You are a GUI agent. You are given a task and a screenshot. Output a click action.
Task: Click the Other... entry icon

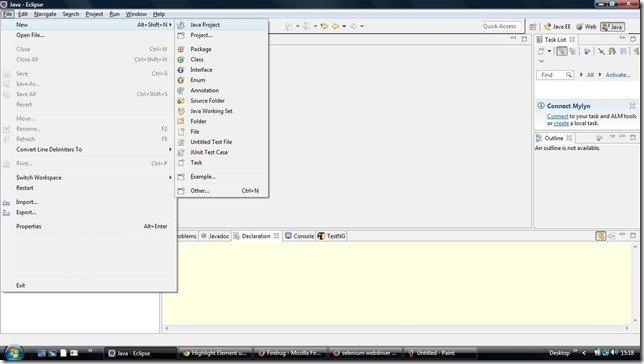(181, 191)
